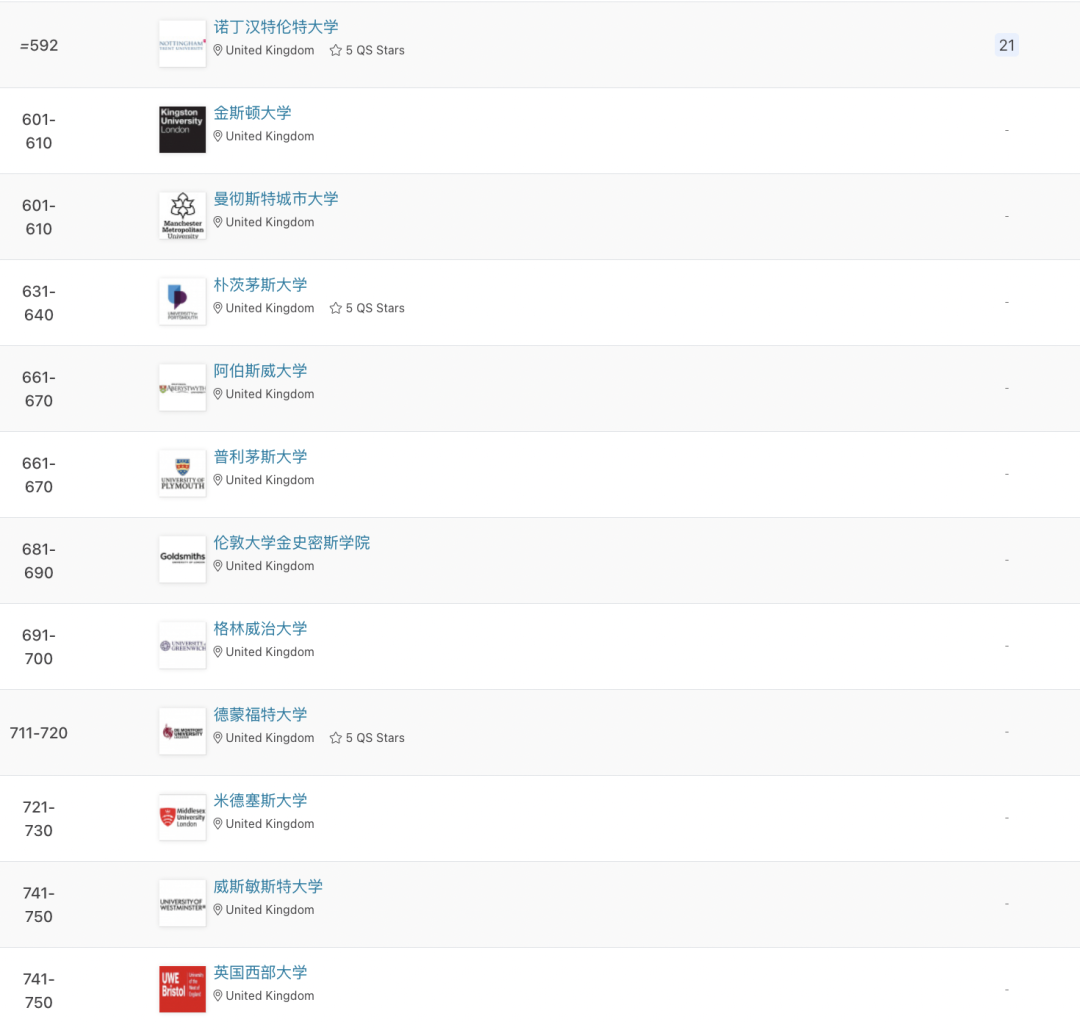Click the University of Portsmouth logo

pyautogui.click(x=183, y=302)
